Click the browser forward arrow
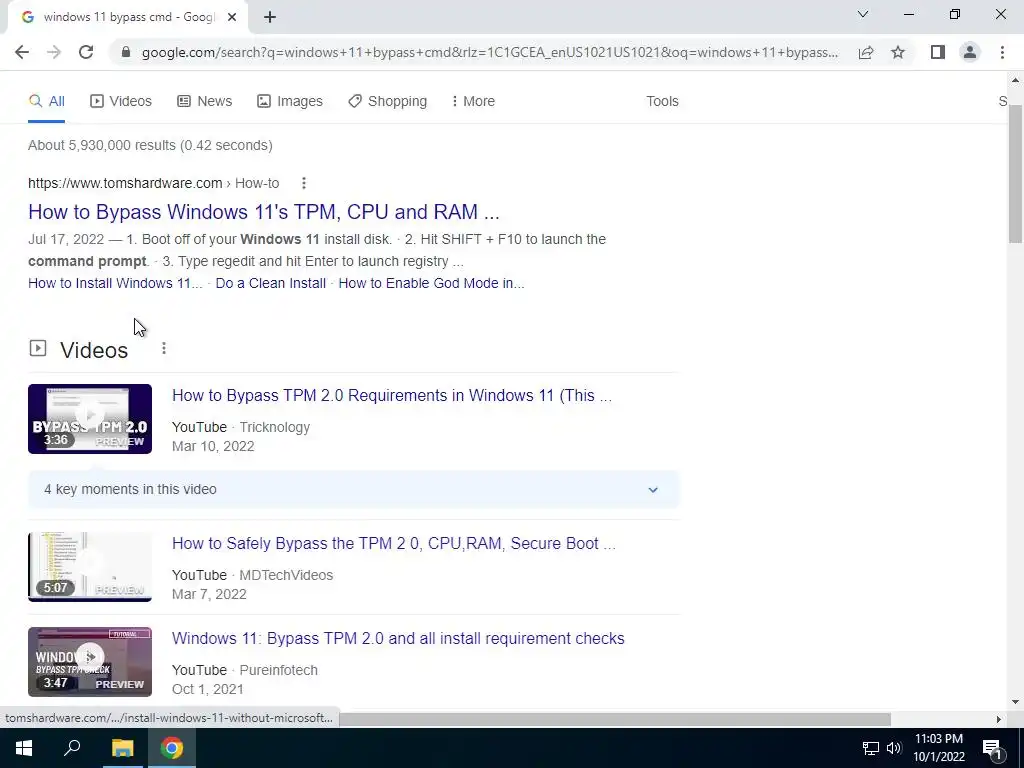Image resolution: width=1024 pixels, height=768 pixels. 54,52
